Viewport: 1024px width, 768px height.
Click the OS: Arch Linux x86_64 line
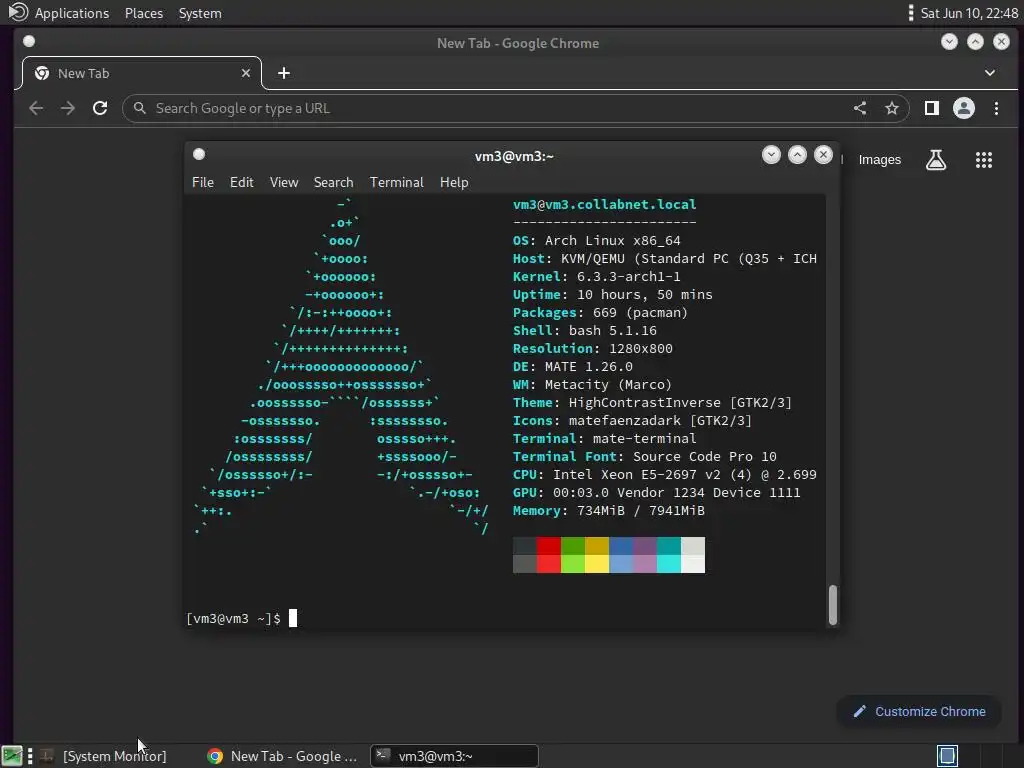click(x=596, y=240)
